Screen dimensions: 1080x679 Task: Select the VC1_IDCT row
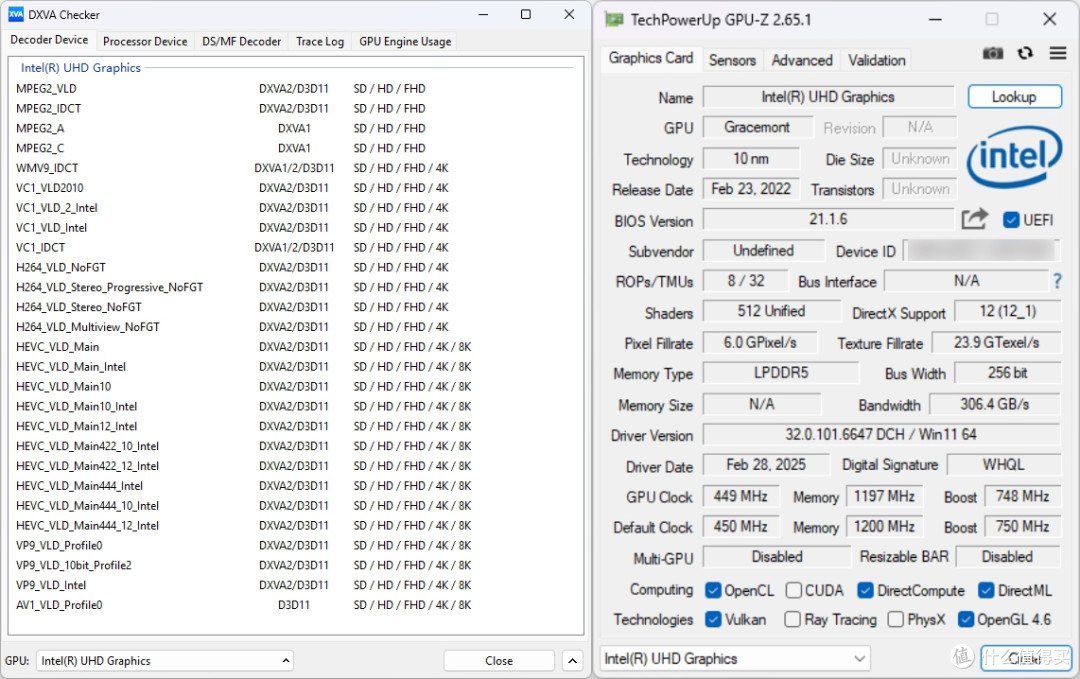[x=294, y=248]
